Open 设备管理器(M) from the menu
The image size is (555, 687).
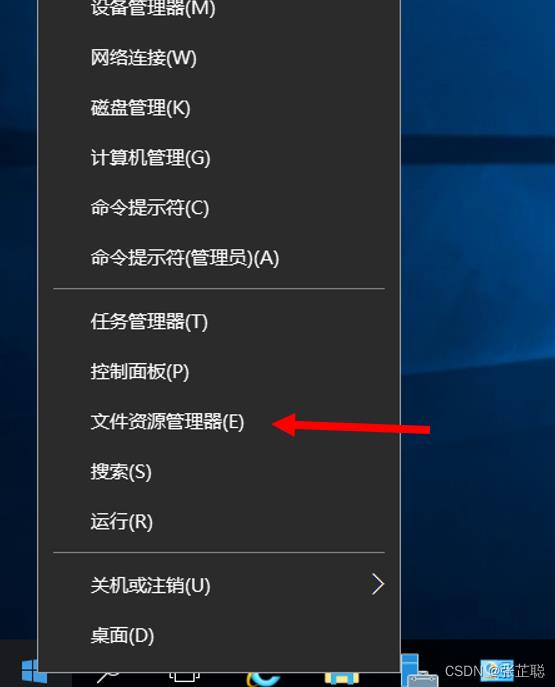(219, 8)
